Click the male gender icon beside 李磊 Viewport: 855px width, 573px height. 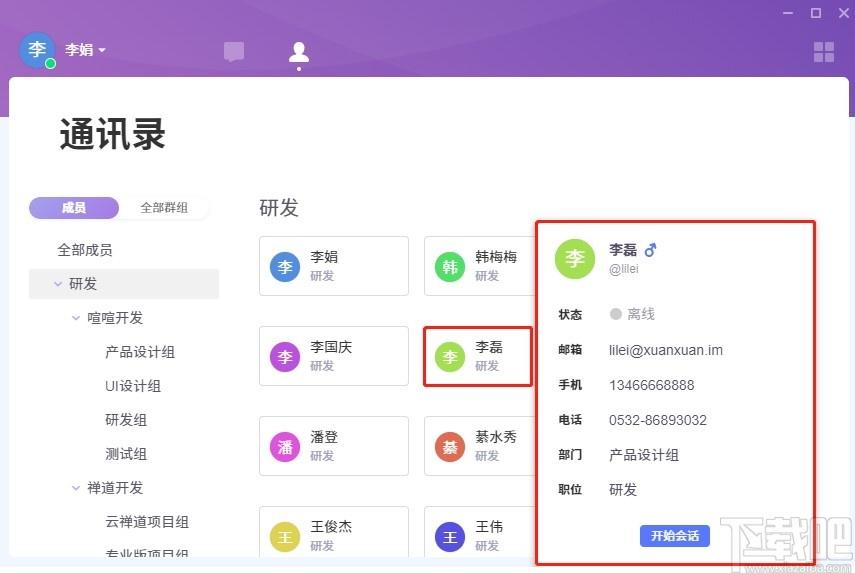(650, 250)
